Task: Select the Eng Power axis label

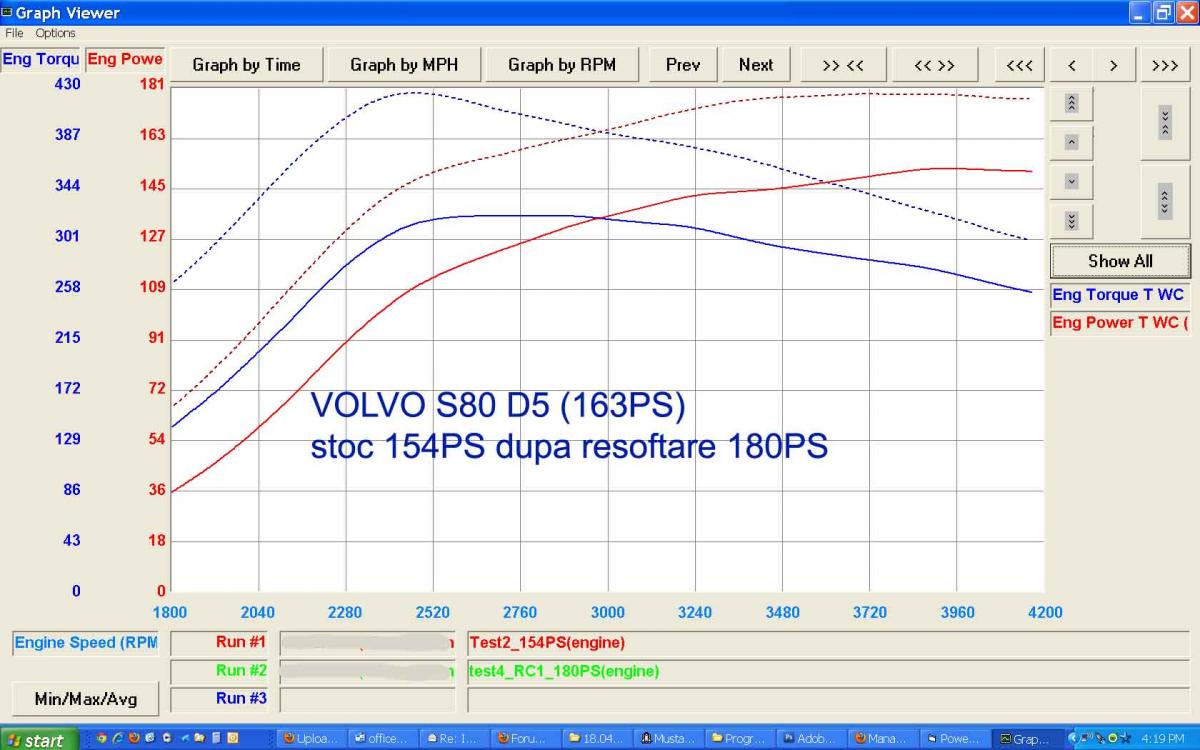Action: 125,59
